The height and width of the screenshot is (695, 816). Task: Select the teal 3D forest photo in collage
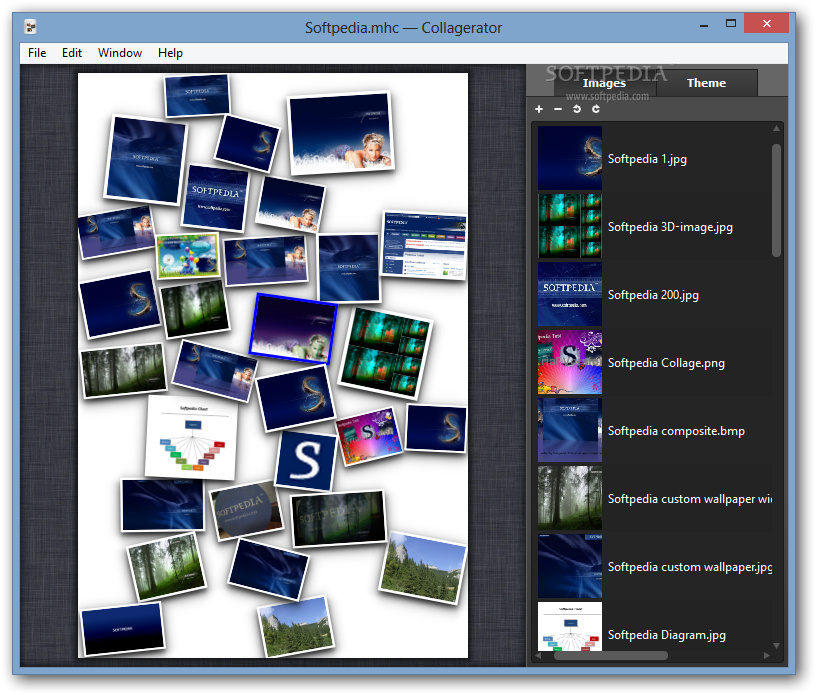[x=385, y=352]
